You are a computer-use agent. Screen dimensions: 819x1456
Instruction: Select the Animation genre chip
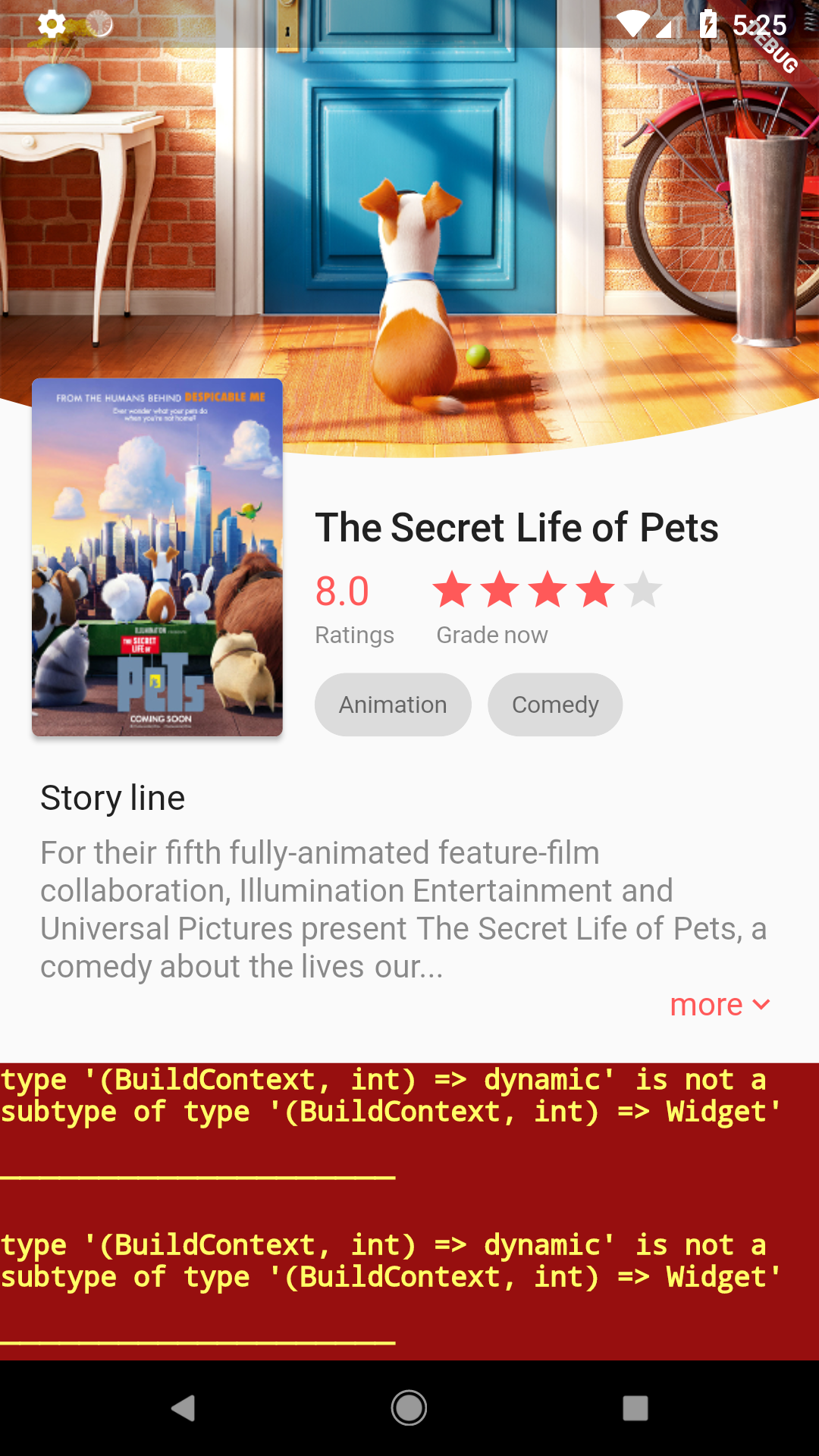[x=393, y=704]
